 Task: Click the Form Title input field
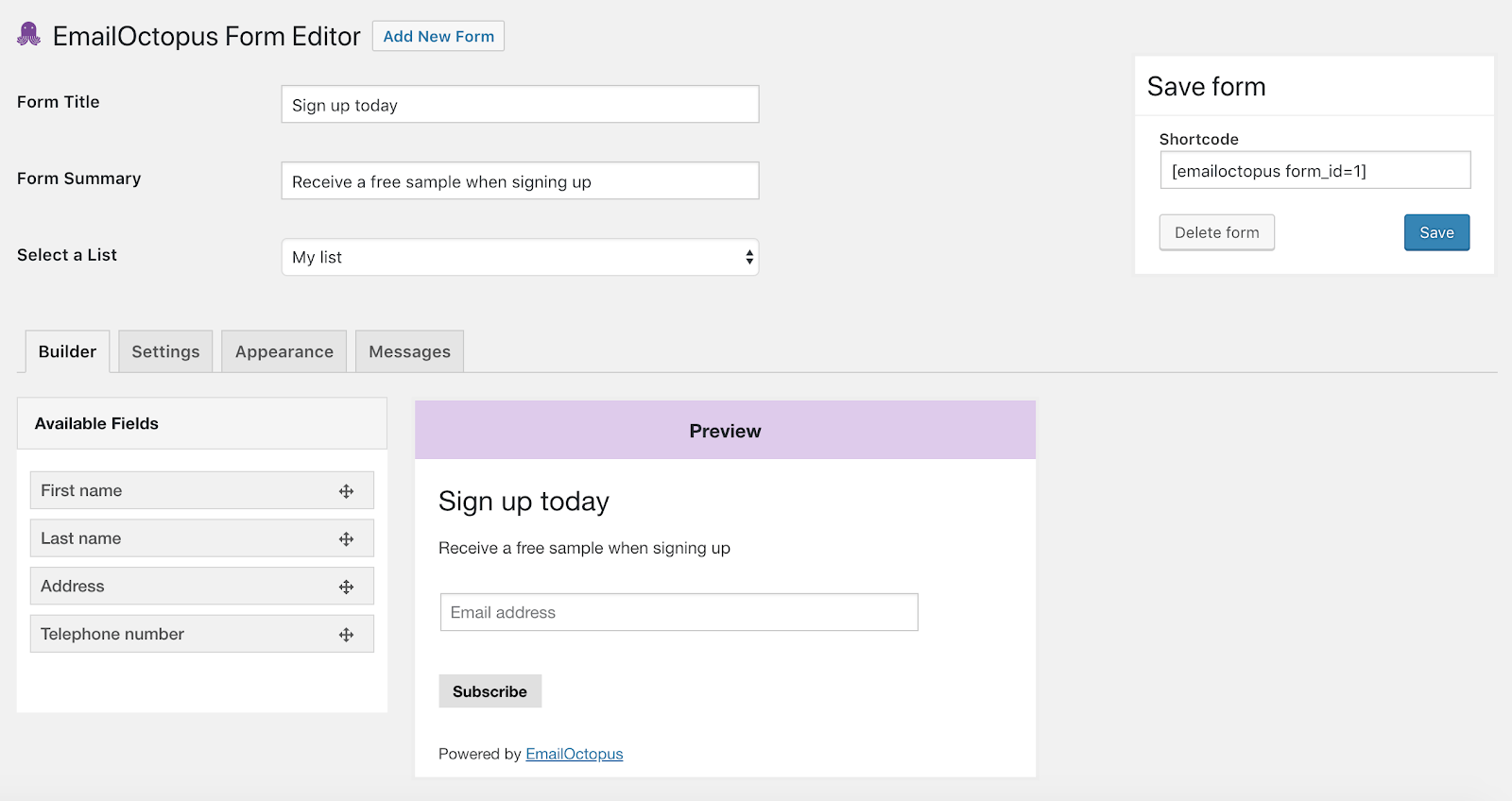pyautogui.click(x=520, y=104)
